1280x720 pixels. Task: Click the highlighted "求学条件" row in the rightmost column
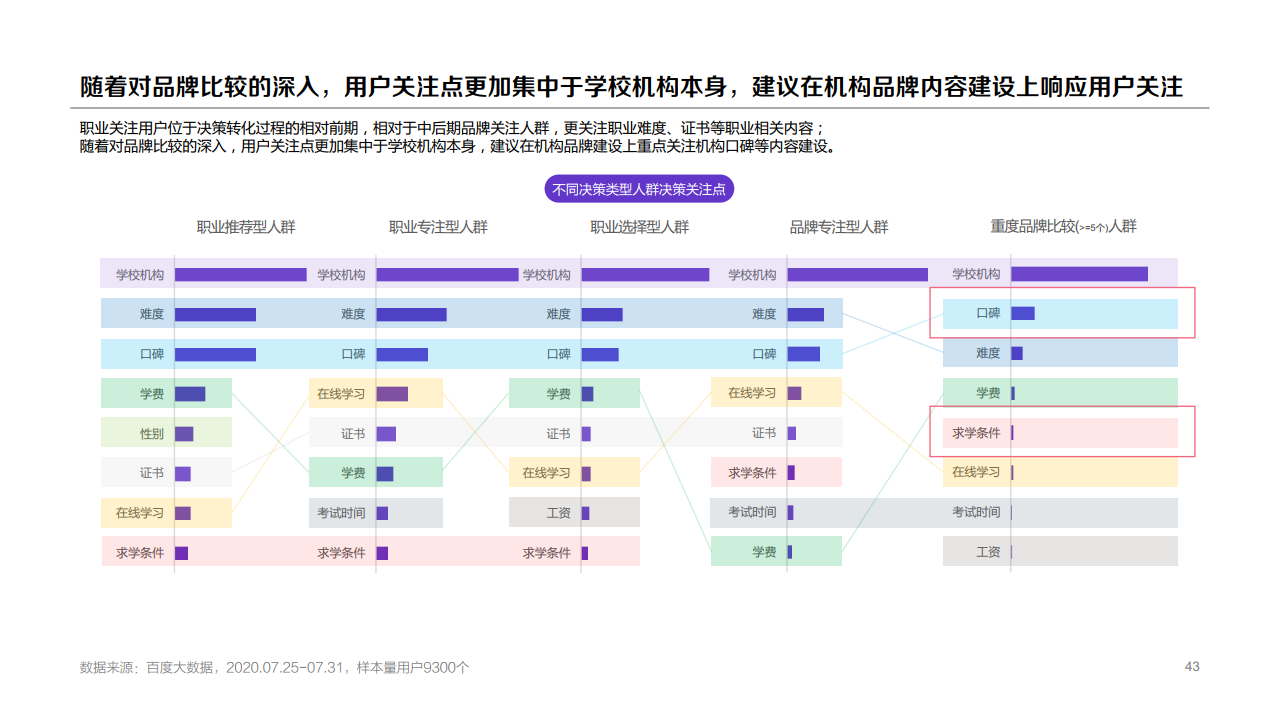(1059, 432)
